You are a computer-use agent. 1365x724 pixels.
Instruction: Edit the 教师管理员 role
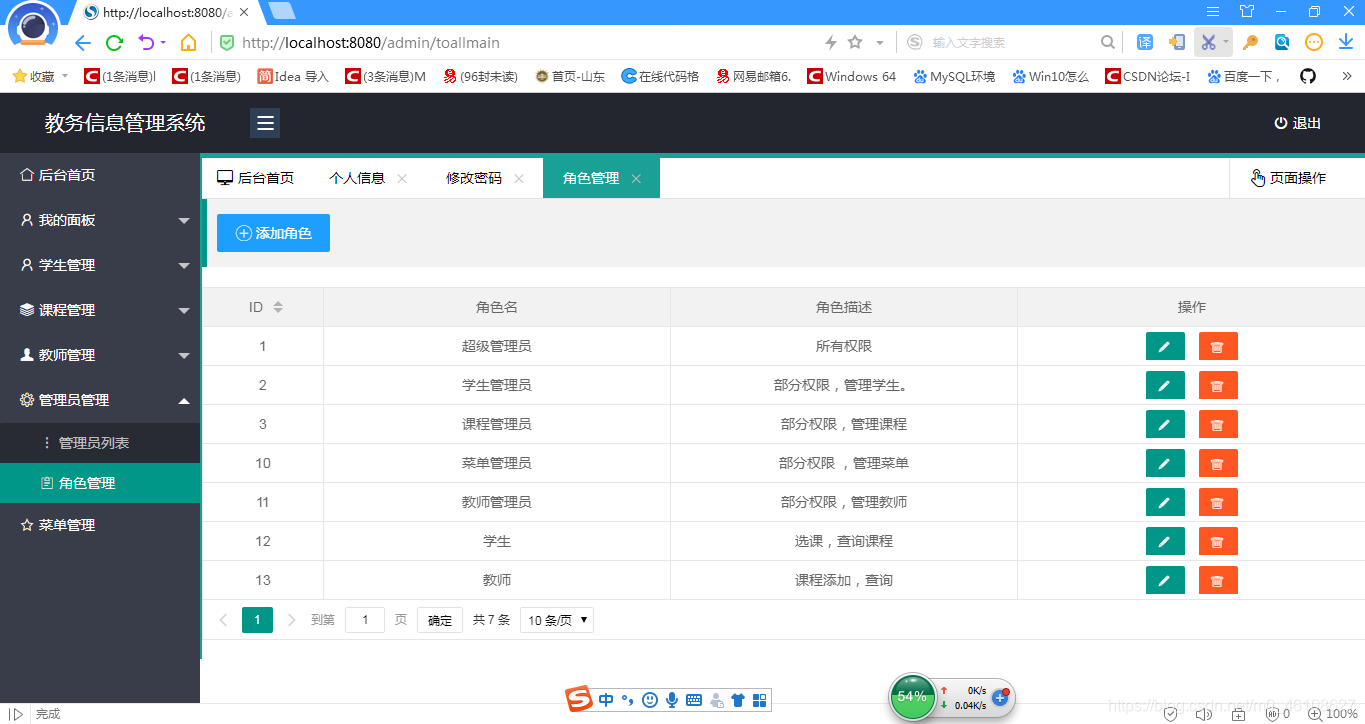(1165, 502)
